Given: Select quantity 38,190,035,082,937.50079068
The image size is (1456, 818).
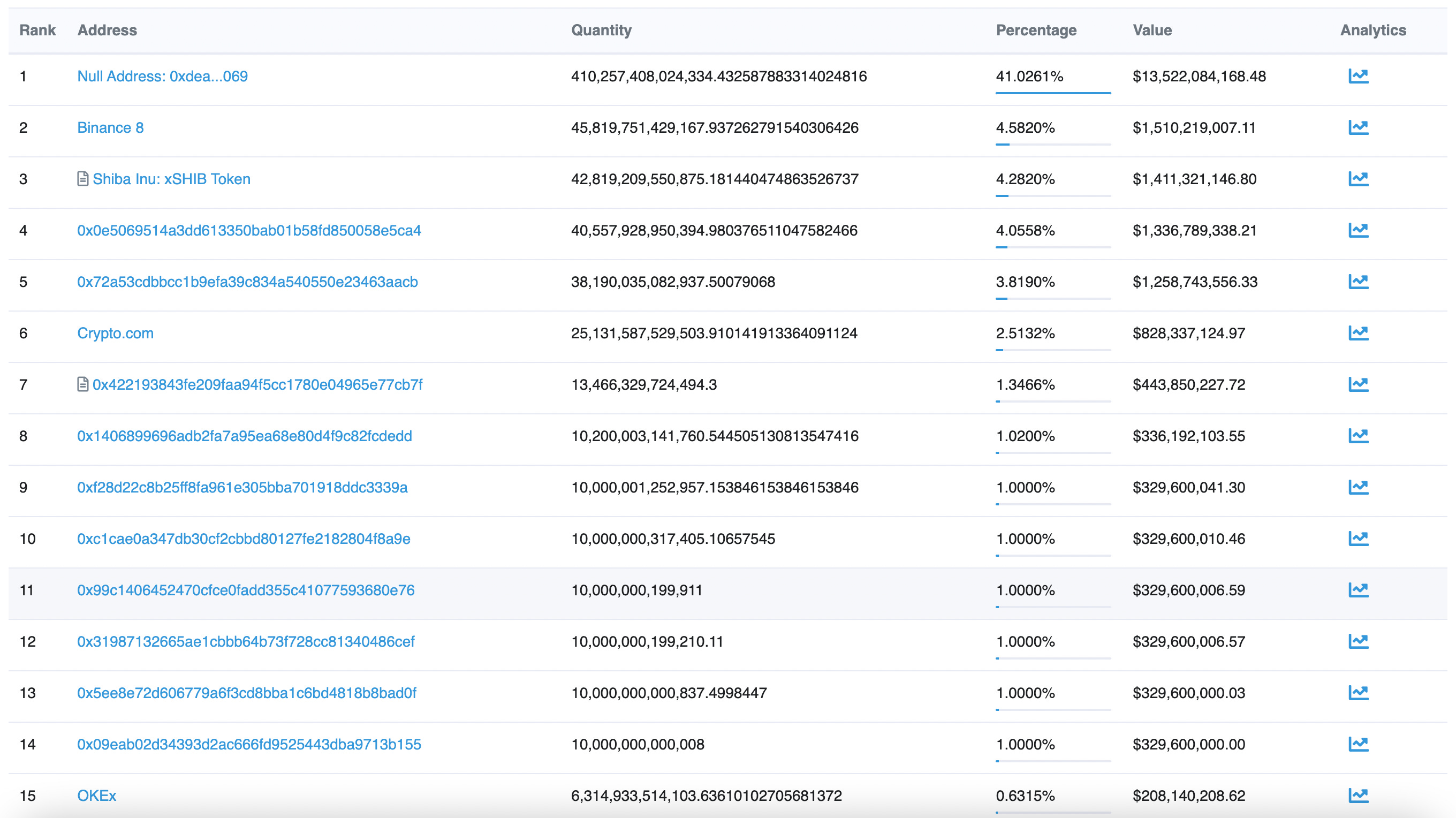Looking at the screenshot, I should coord(673,282).
